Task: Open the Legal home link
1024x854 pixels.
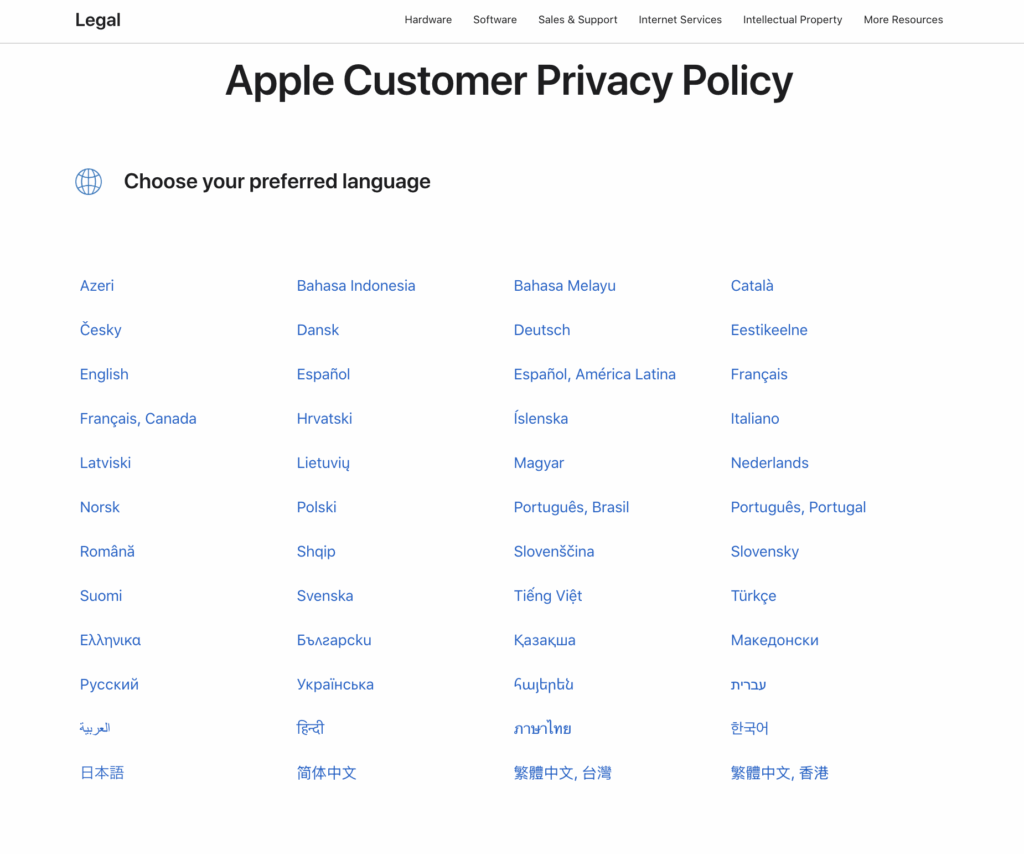Action: [98, 20]
